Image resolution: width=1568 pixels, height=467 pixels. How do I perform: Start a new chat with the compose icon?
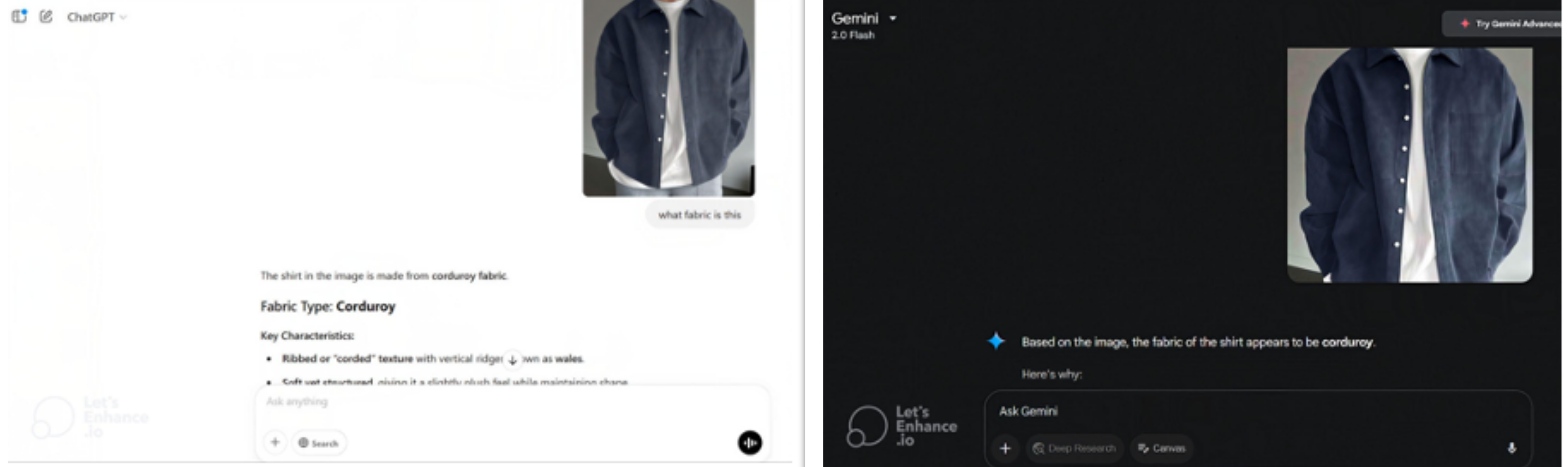coord(46,16)
